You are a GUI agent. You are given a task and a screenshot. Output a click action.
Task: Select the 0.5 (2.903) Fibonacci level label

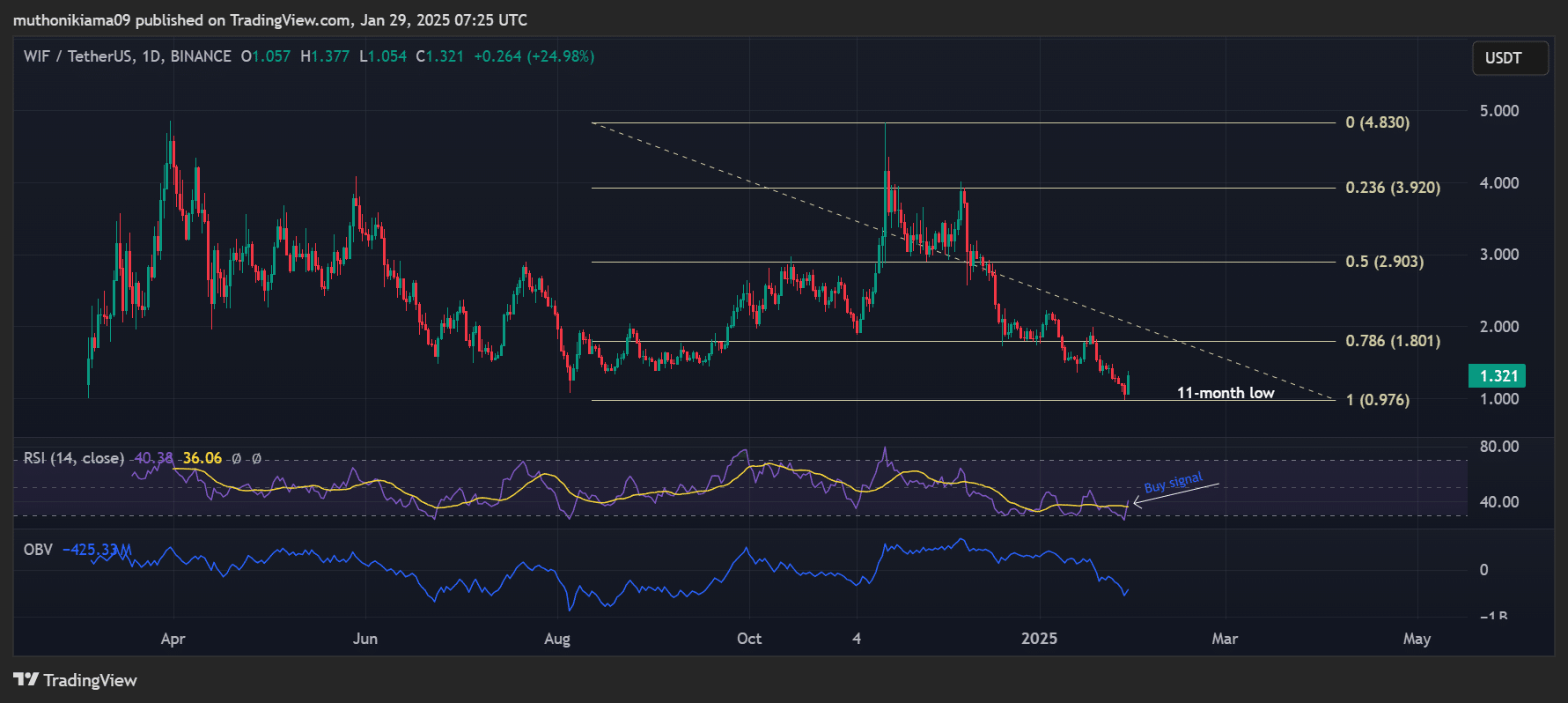click(x=1384, y=262)
